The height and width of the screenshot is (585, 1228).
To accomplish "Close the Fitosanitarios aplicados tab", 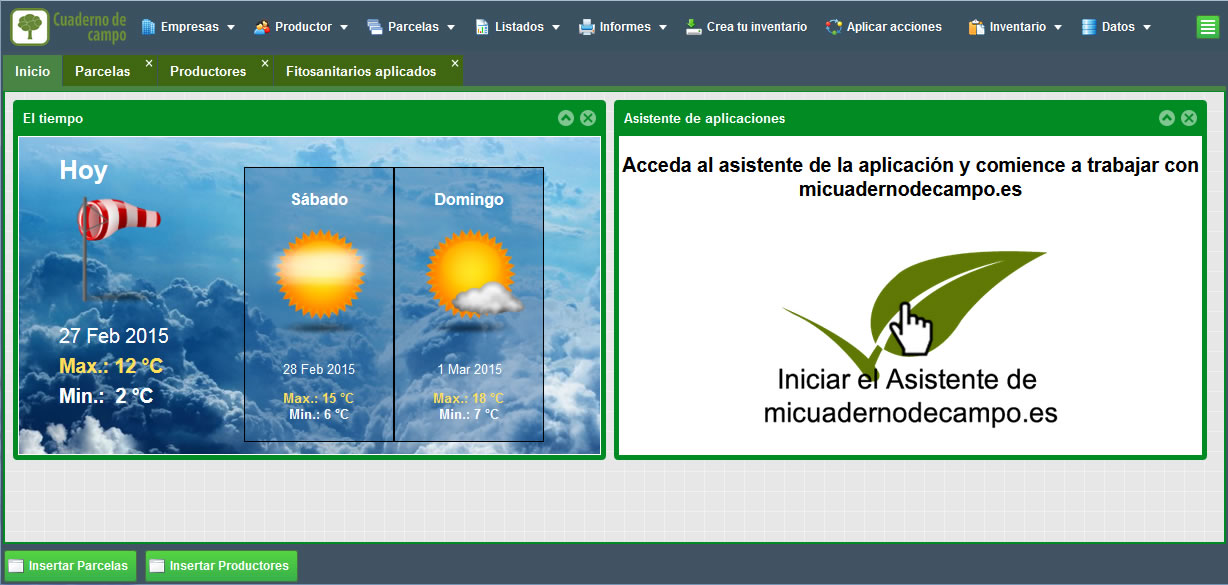I will [x=455, y=63].
